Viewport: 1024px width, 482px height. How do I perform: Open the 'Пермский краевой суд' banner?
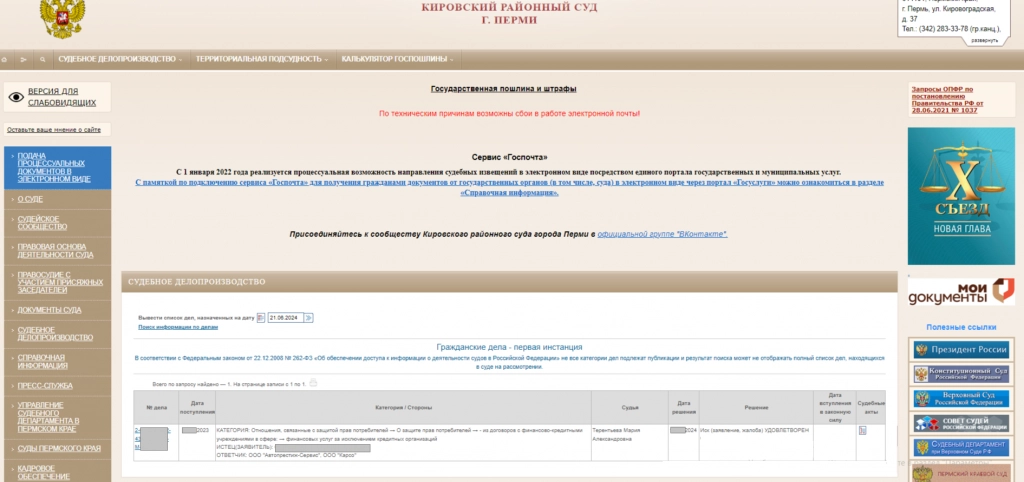[961, 473]
